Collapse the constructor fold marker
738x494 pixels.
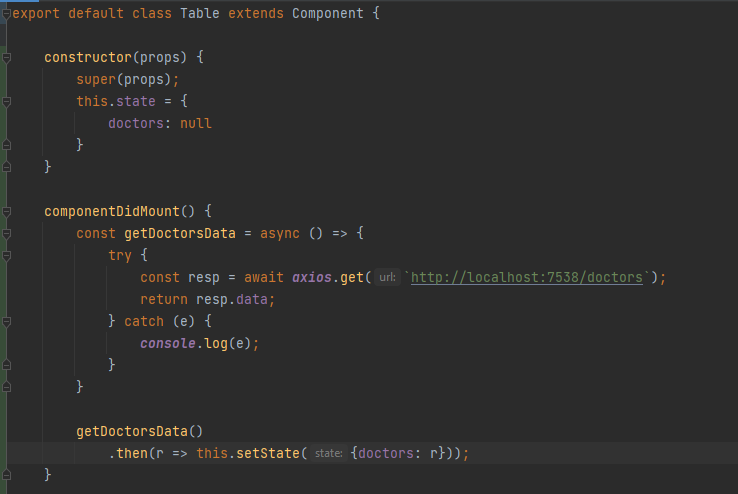point(7,58)
